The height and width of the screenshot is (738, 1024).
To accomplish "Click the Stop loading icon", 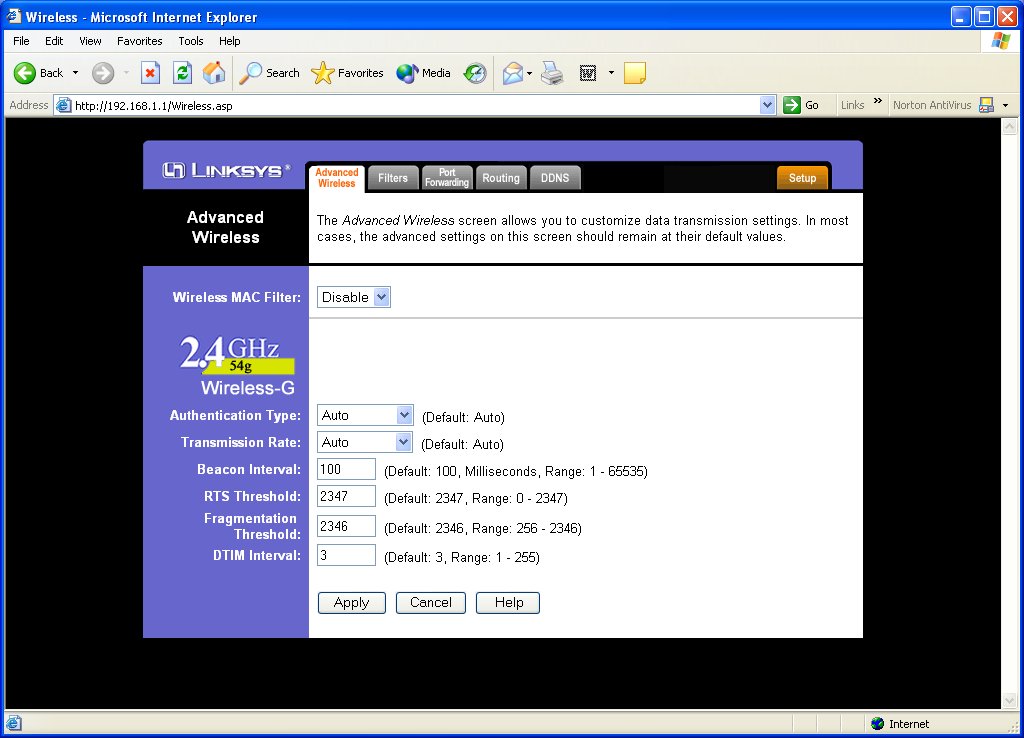I will click(x=152, y=72).
